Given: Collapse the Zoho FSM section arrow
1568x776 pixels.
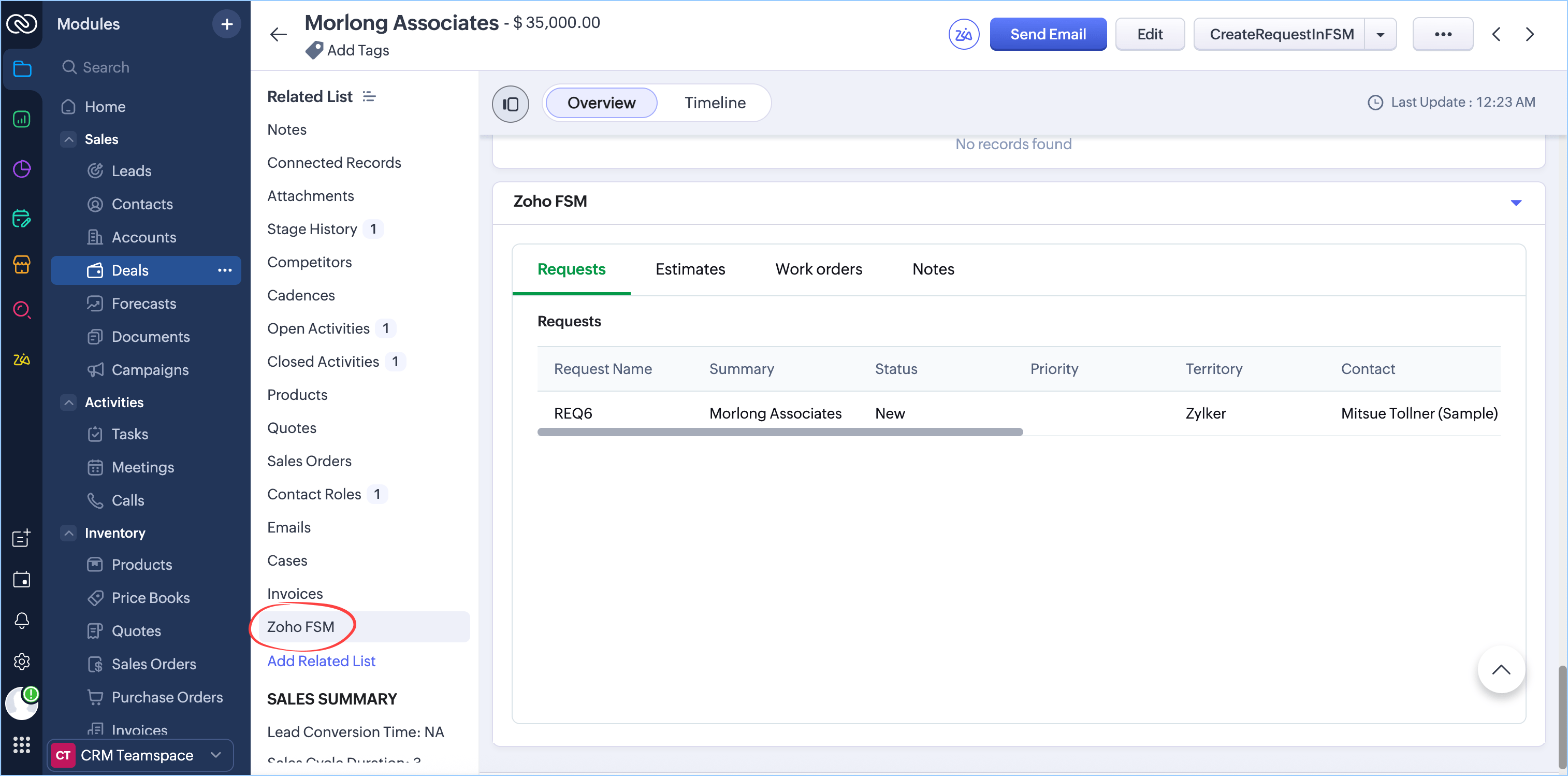Looking at the screenshot, I should click(x=1516, y=202).
